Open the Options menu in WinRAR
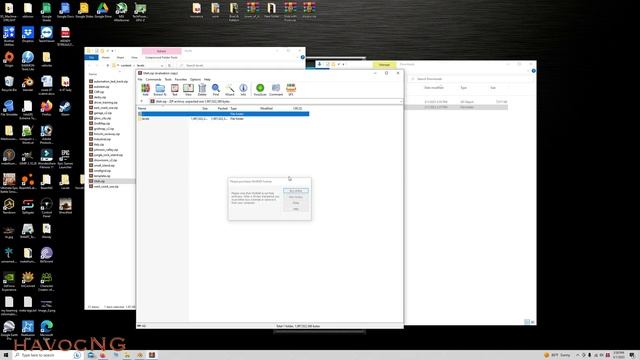Viewport: 640px width, 360px height. tap(195, 79)
